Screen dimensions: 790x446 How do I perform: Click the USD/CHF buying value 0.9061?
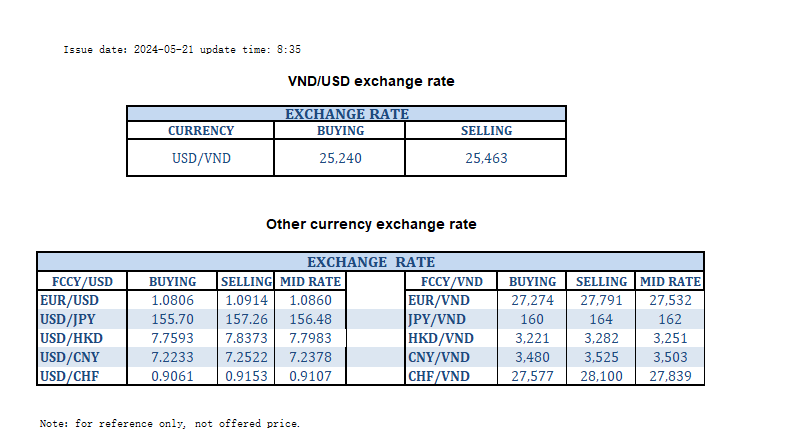coord(172,376)
